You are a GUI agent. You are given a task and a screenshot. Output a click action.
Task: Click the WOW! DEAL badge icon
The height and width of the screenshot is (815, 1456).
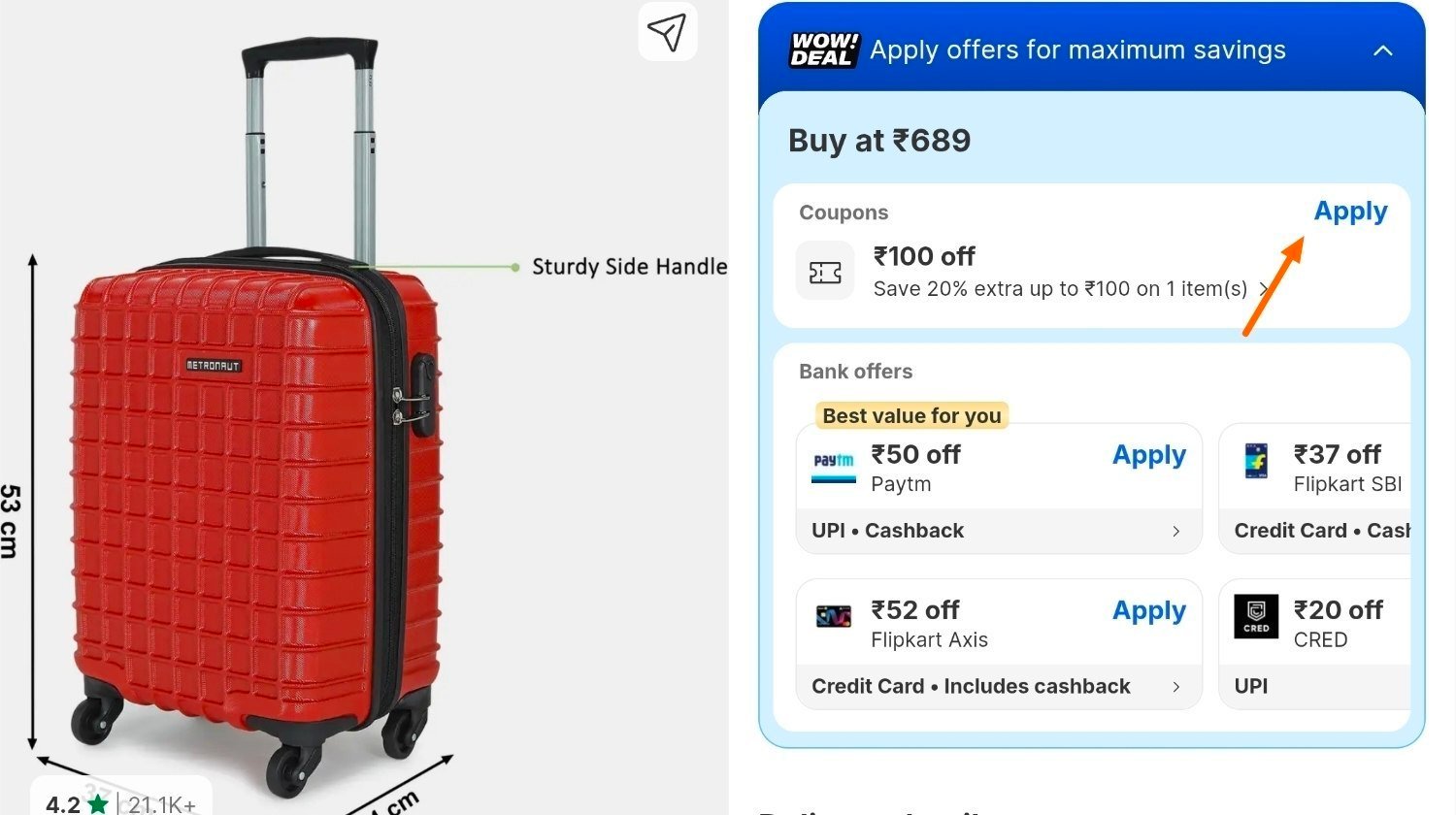click(824, 49)
